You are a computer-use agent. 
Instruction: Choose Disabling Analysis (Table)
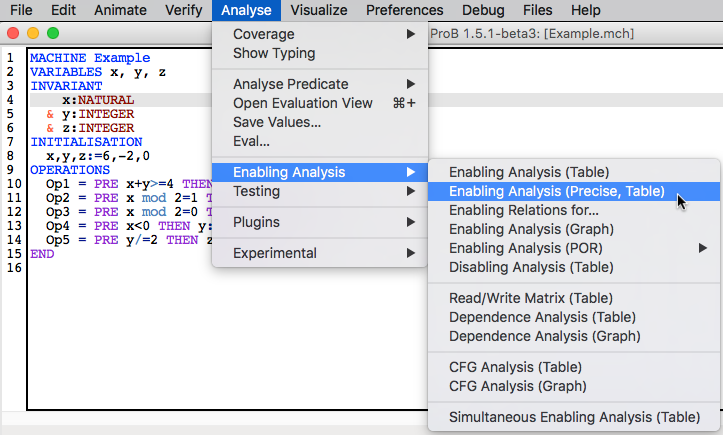pyautogui.click(x=531, y=267)
